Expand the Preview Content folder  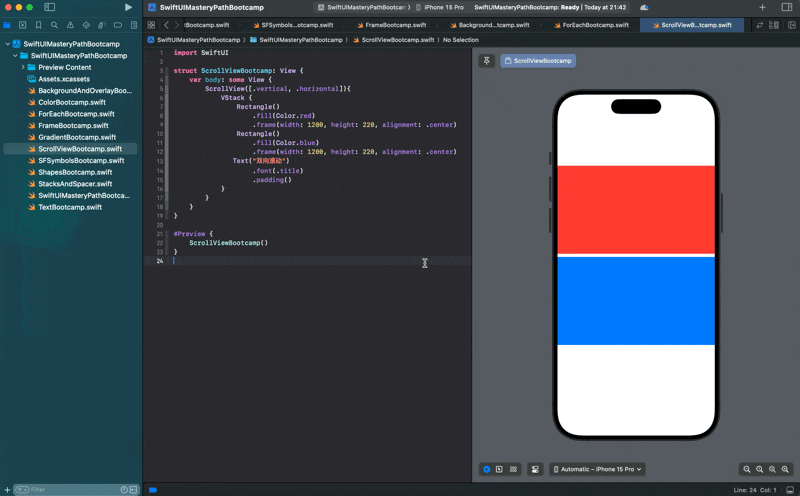click(23, 67)
